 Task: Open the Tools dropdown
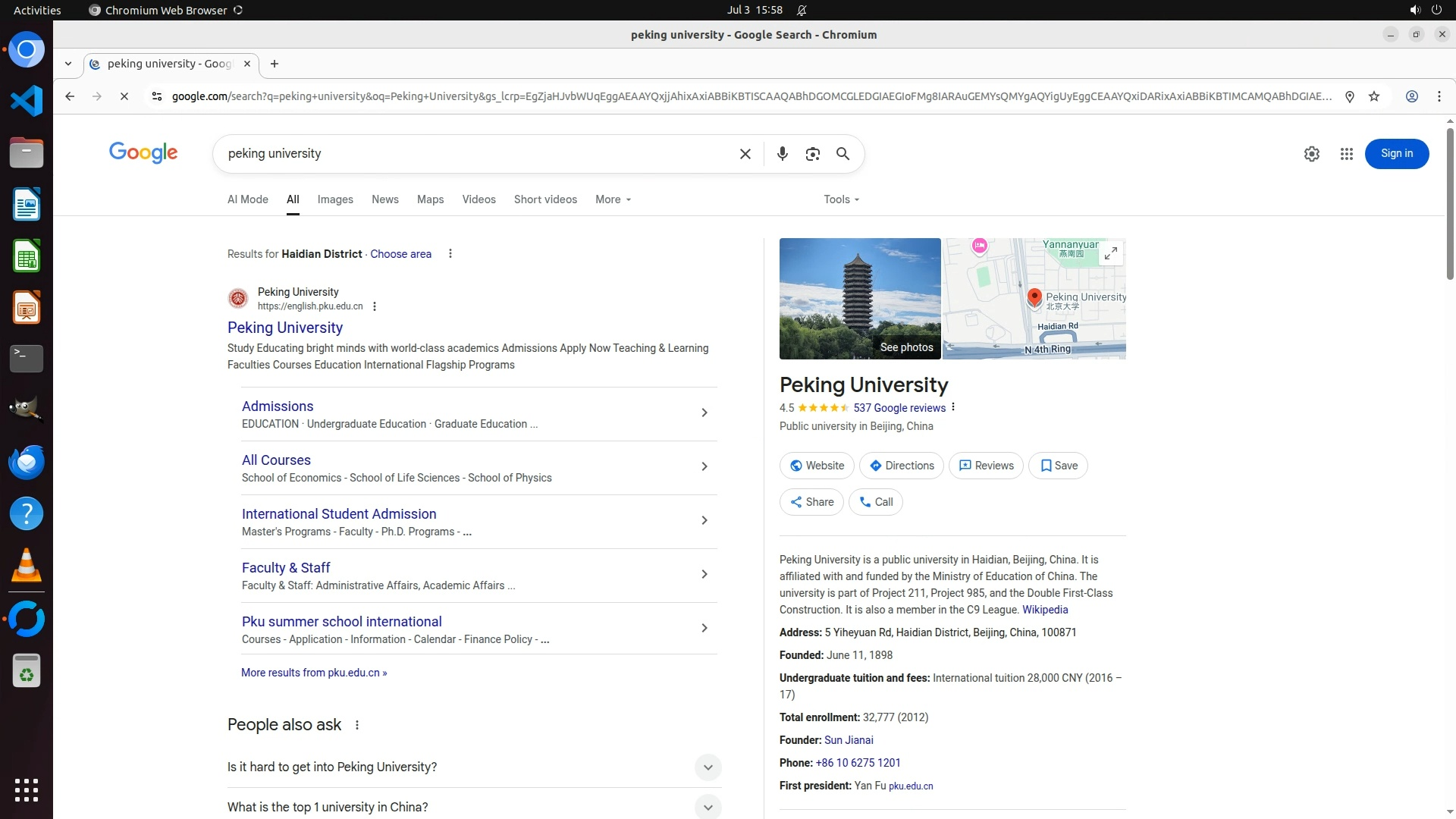point(841,199)
